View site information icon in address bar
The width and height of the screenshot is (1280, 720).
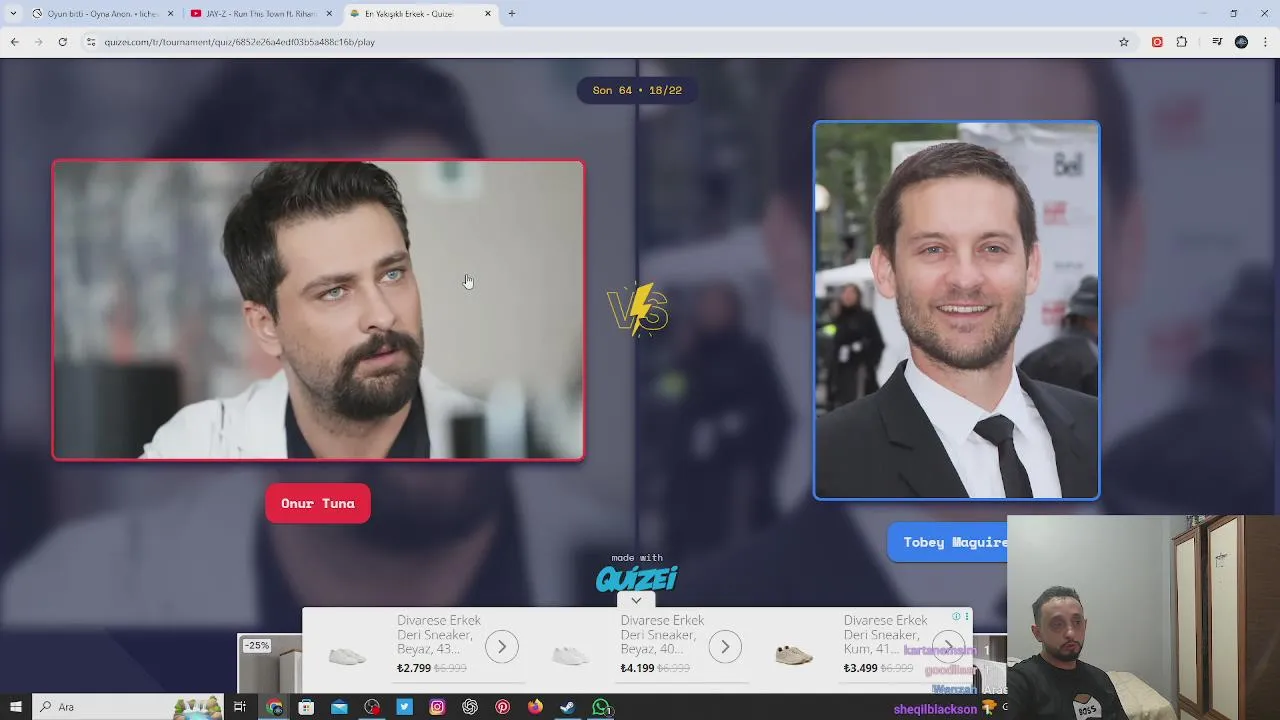point(91,42)
